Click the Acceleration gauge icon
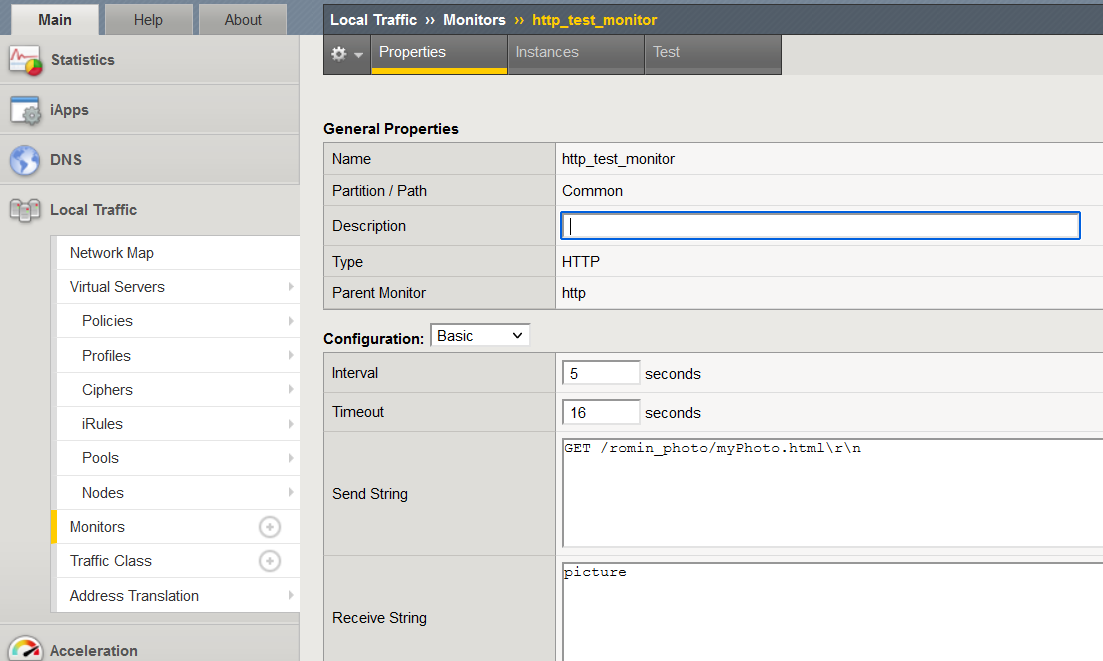 tap(25, 649)
